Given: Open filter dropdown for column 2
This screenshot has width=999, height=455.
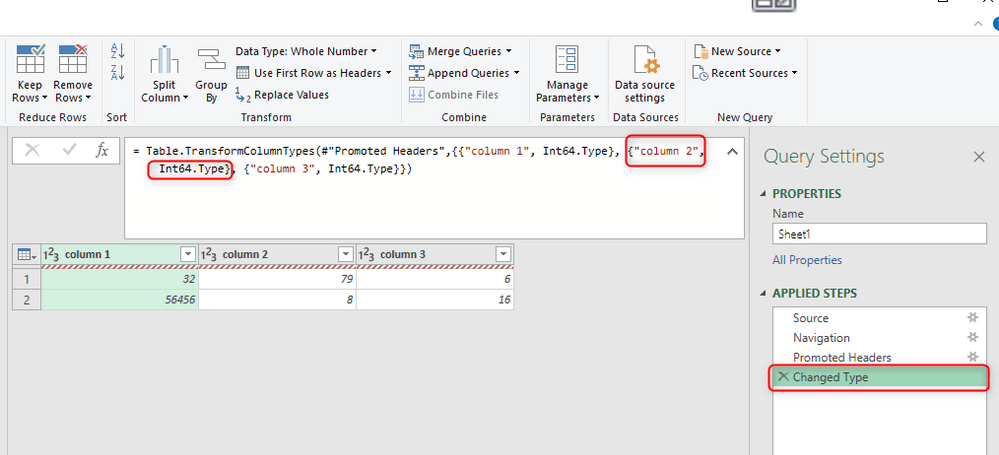Looking at the screenshot, I should click(345, 254).
